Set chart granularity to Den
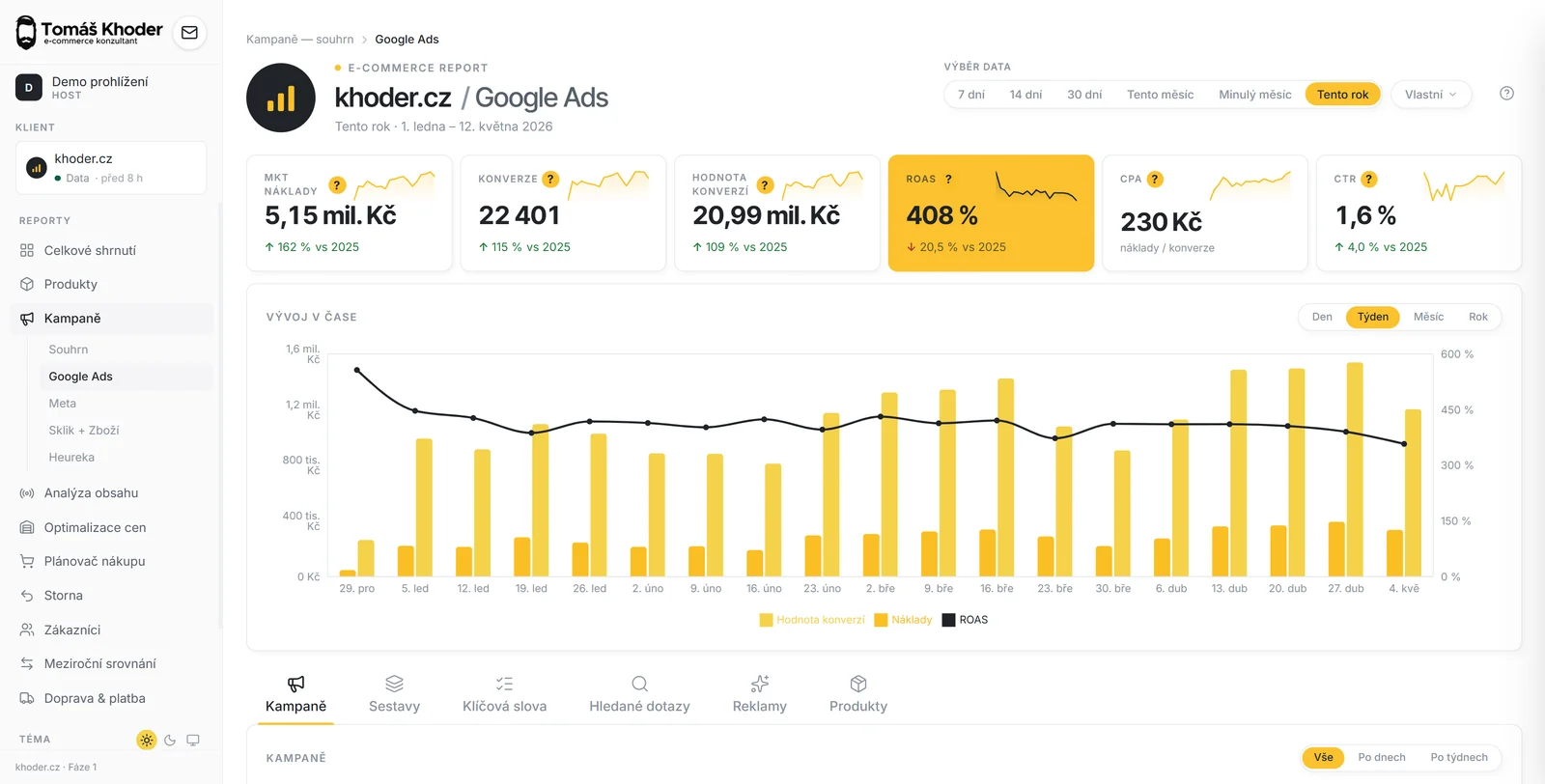The height and width of the screenshot is (784, 1545). [x=1322, y=317]
